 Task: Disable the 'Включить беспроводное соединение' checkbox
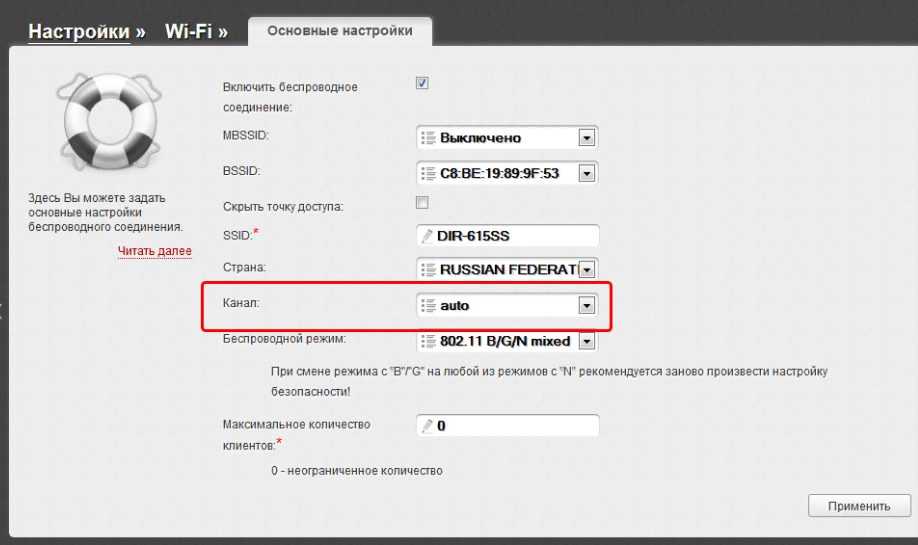point(422,84)
